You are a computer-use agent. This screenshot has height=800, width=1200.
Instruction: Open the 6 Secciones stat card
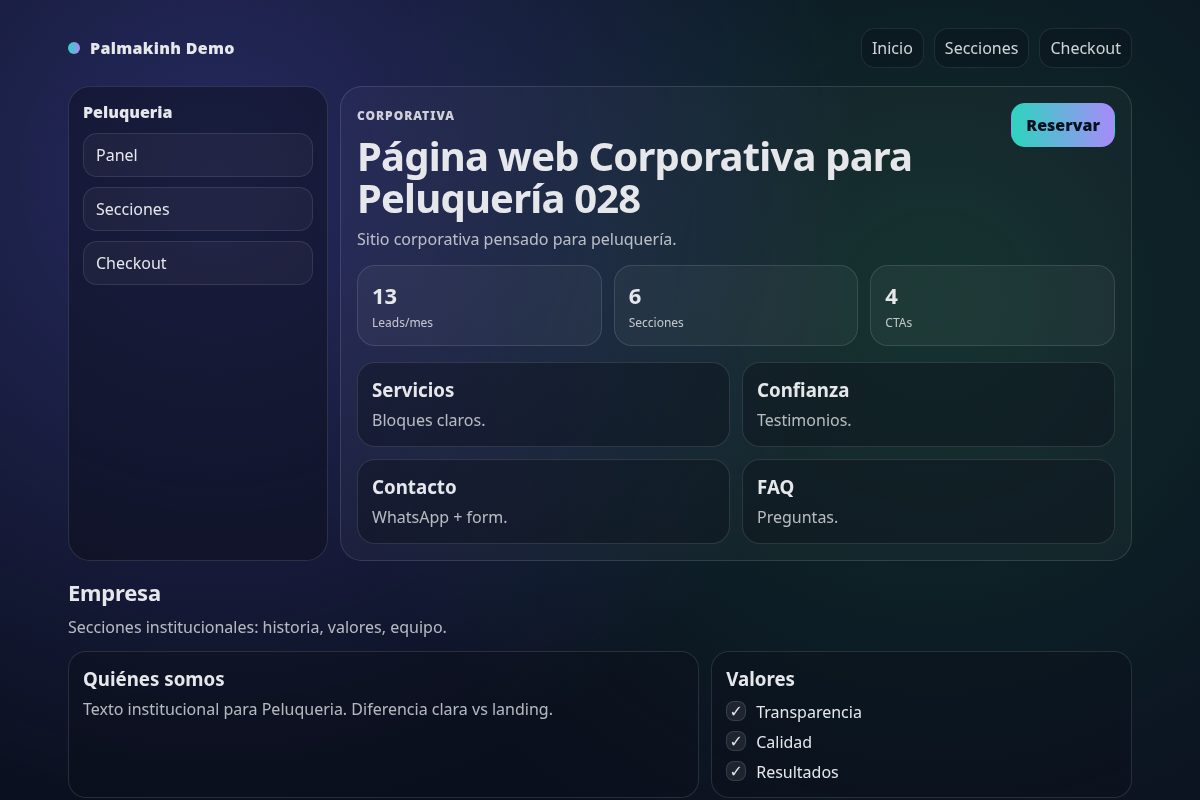[x=736, y=305]
